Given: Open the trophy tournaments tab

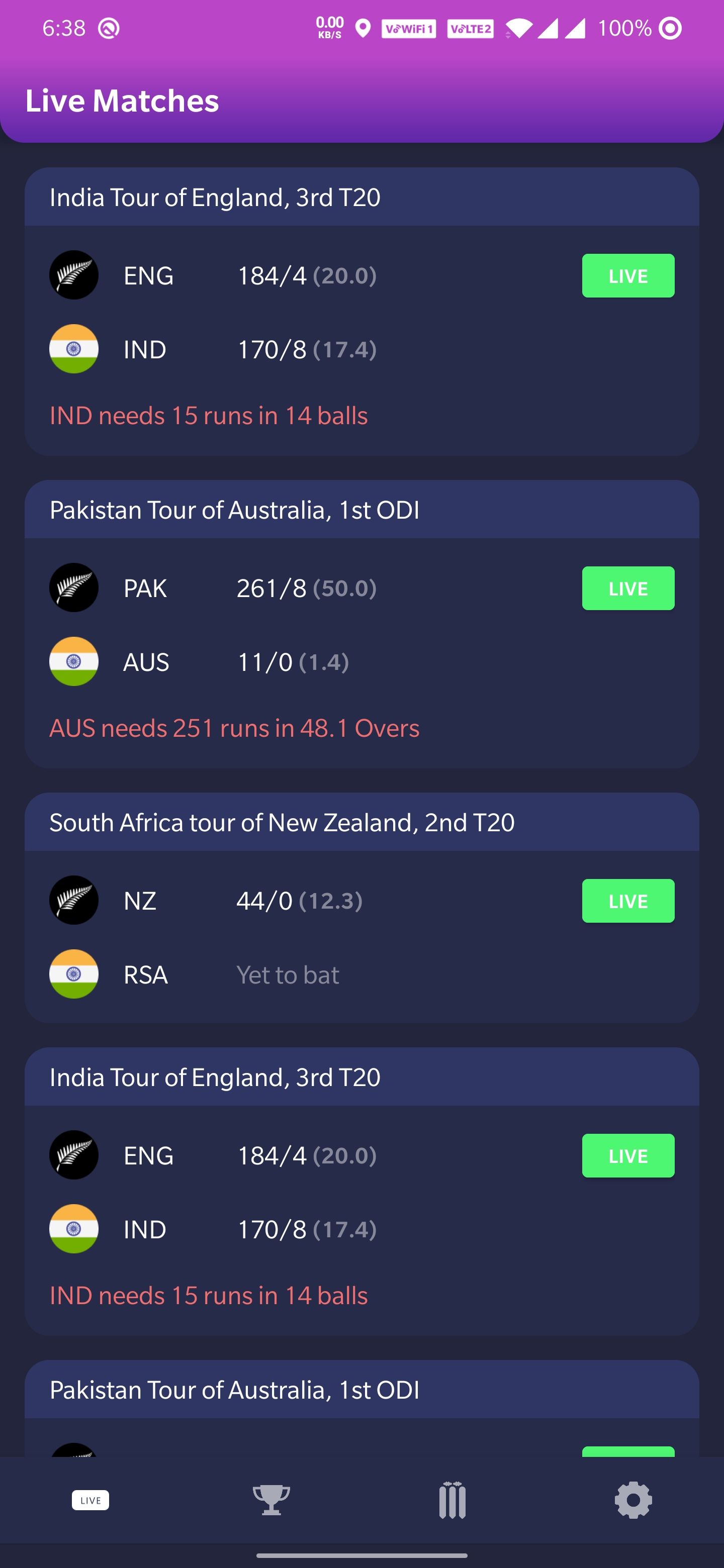Looking at the screenshot, I should pyautogui.click(x=271, y=1500).
